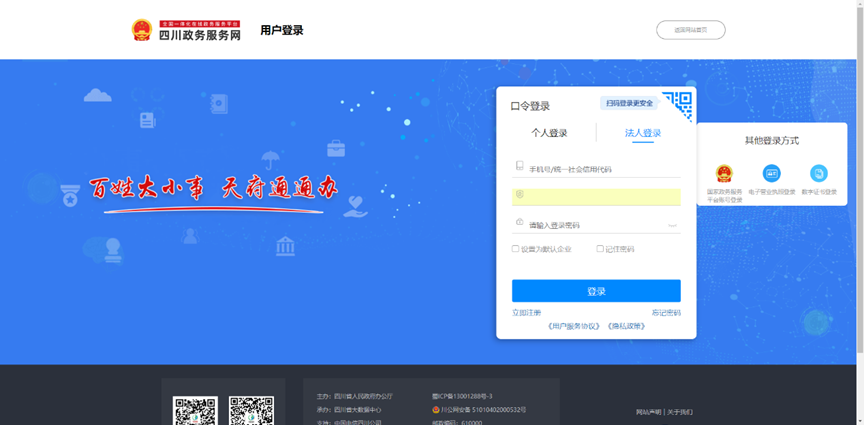Click the lock icon beside password field
The width and height of the screenshot is (864, 425).
tap(519, 222)
